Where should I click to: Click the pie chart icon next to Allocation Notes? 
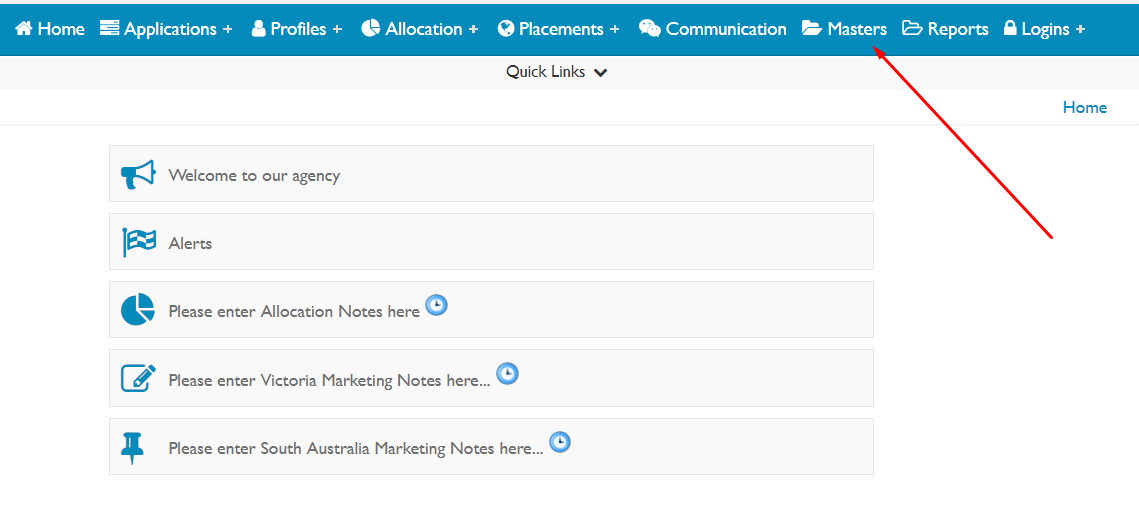tap(138, 310)
